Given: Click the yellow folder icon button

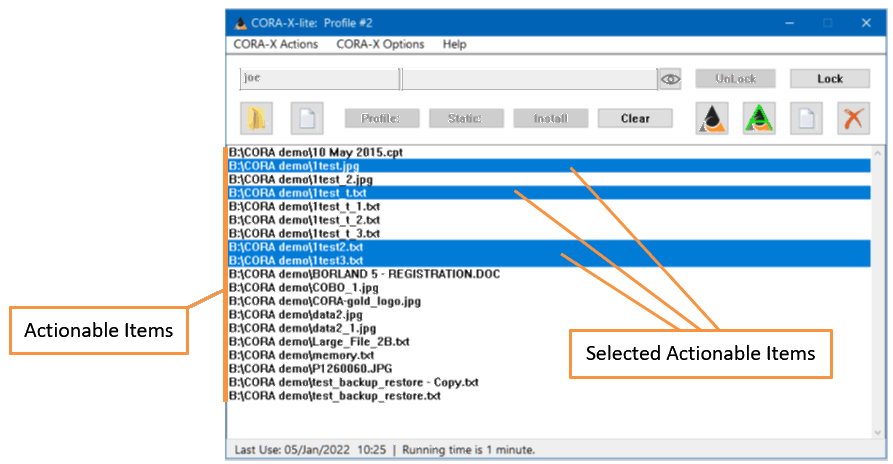Looking at the screenshot, I should (x=257, y=118).
